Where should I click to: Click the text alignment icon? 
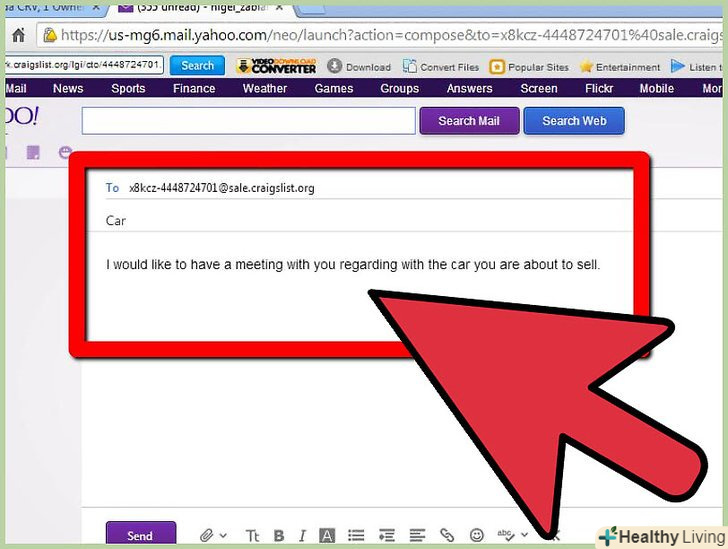[x=417, y=536]
